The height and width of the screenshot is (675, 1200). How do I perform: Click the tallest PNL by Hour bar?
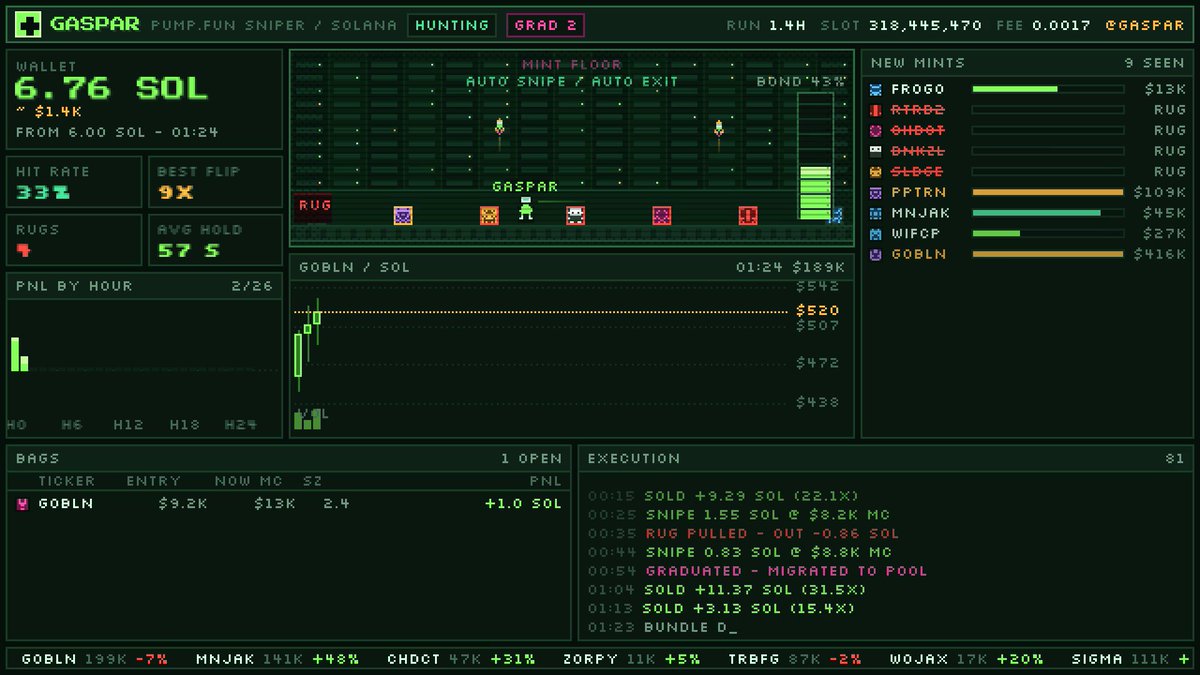coord(15,354)
